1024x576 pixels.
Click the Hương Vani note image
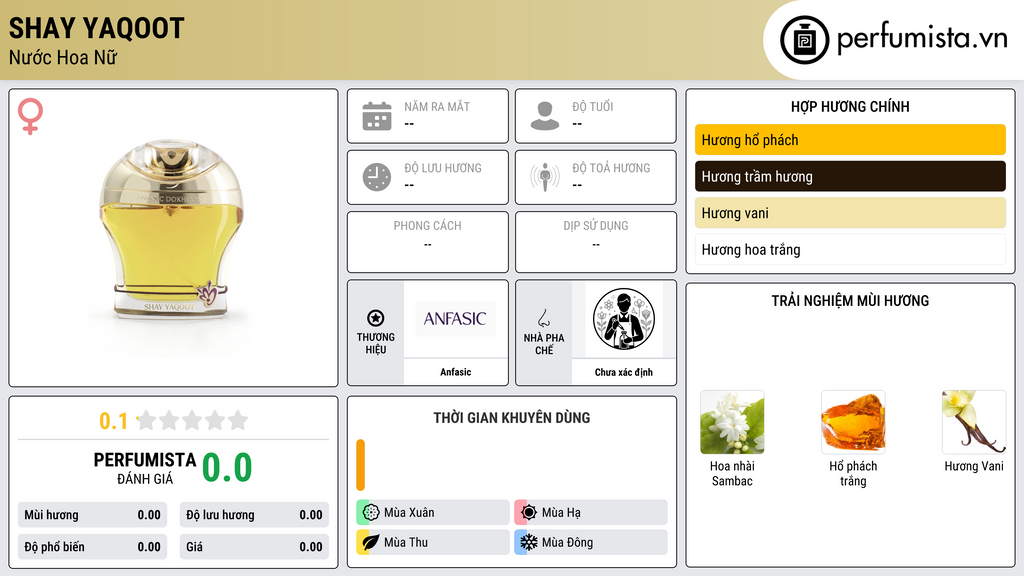coord(974,422)
